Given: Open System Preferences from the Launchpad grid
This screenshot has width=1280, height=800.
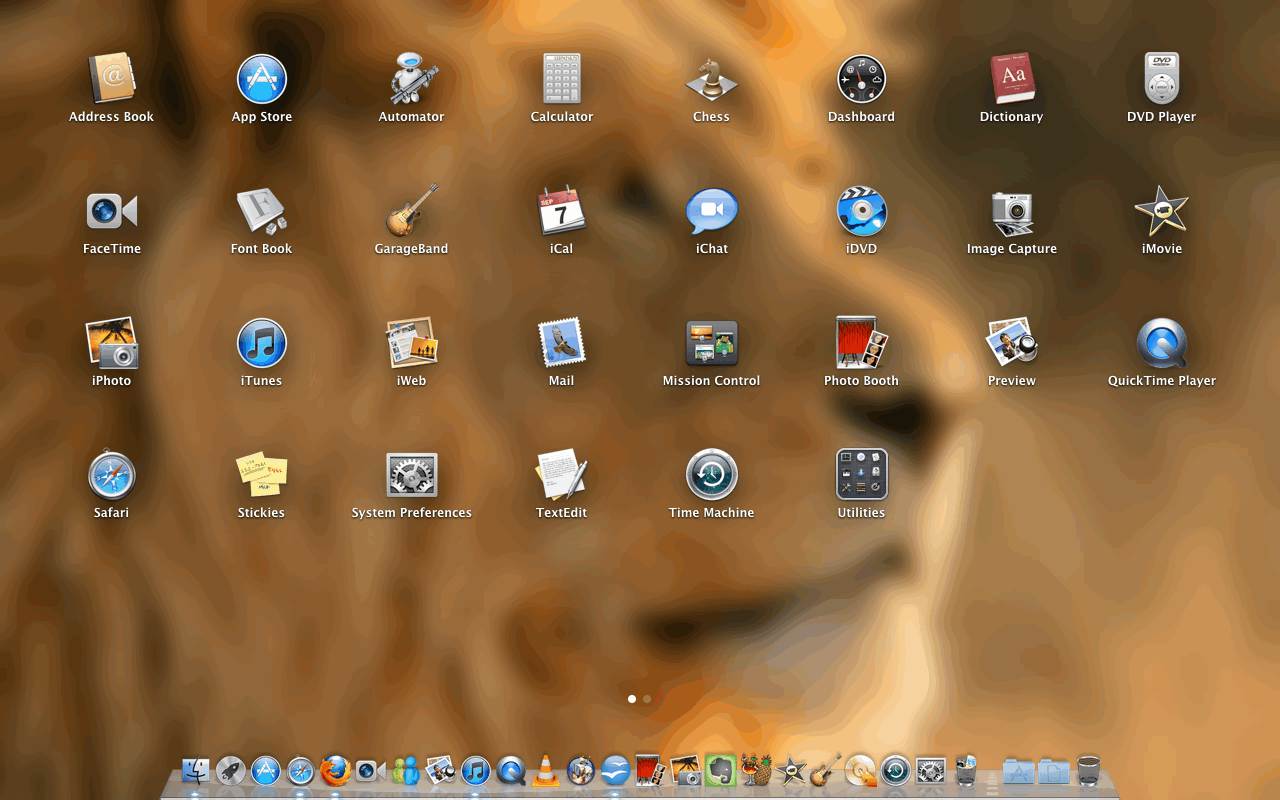Looking at the screenshot, I should (411, 475).
